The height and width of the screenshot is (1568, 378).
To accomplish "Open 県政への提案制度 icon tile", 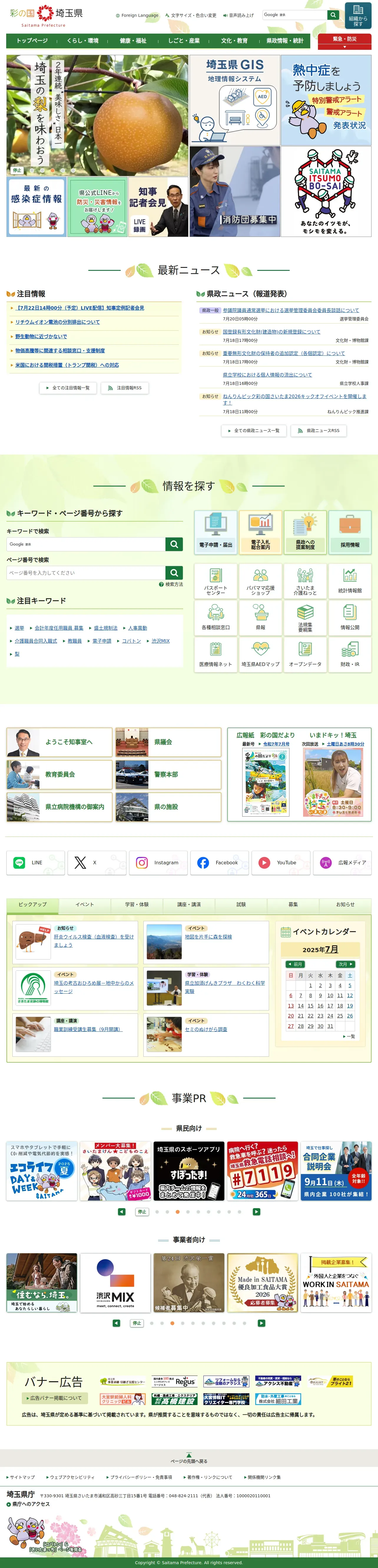I will [x=305, y=532].
